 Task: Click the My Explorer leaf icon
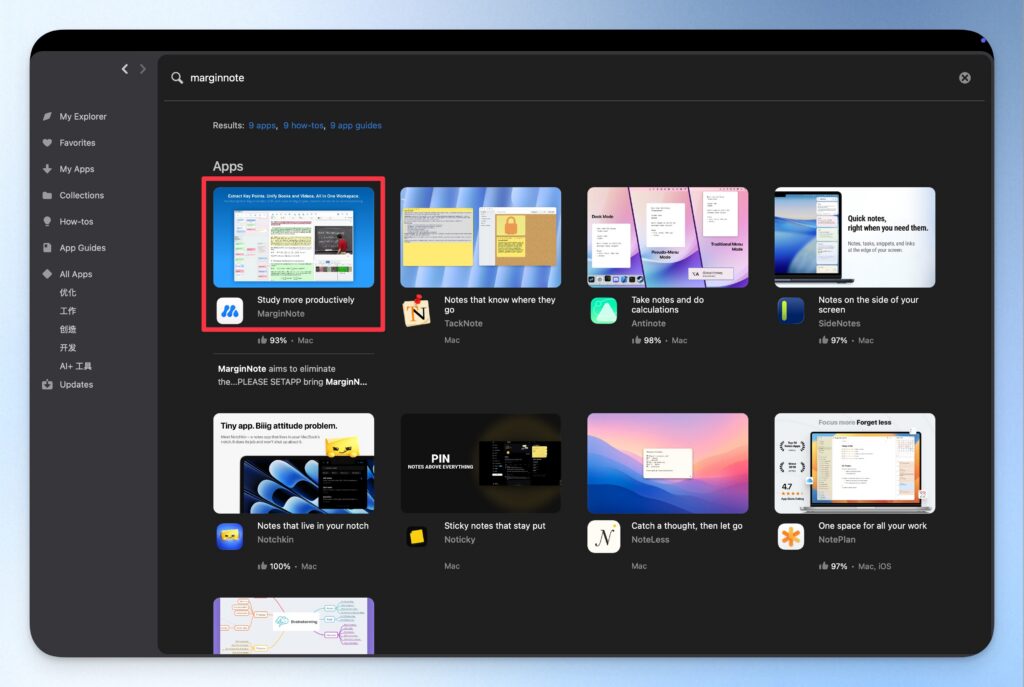click(x=47, y=116)
